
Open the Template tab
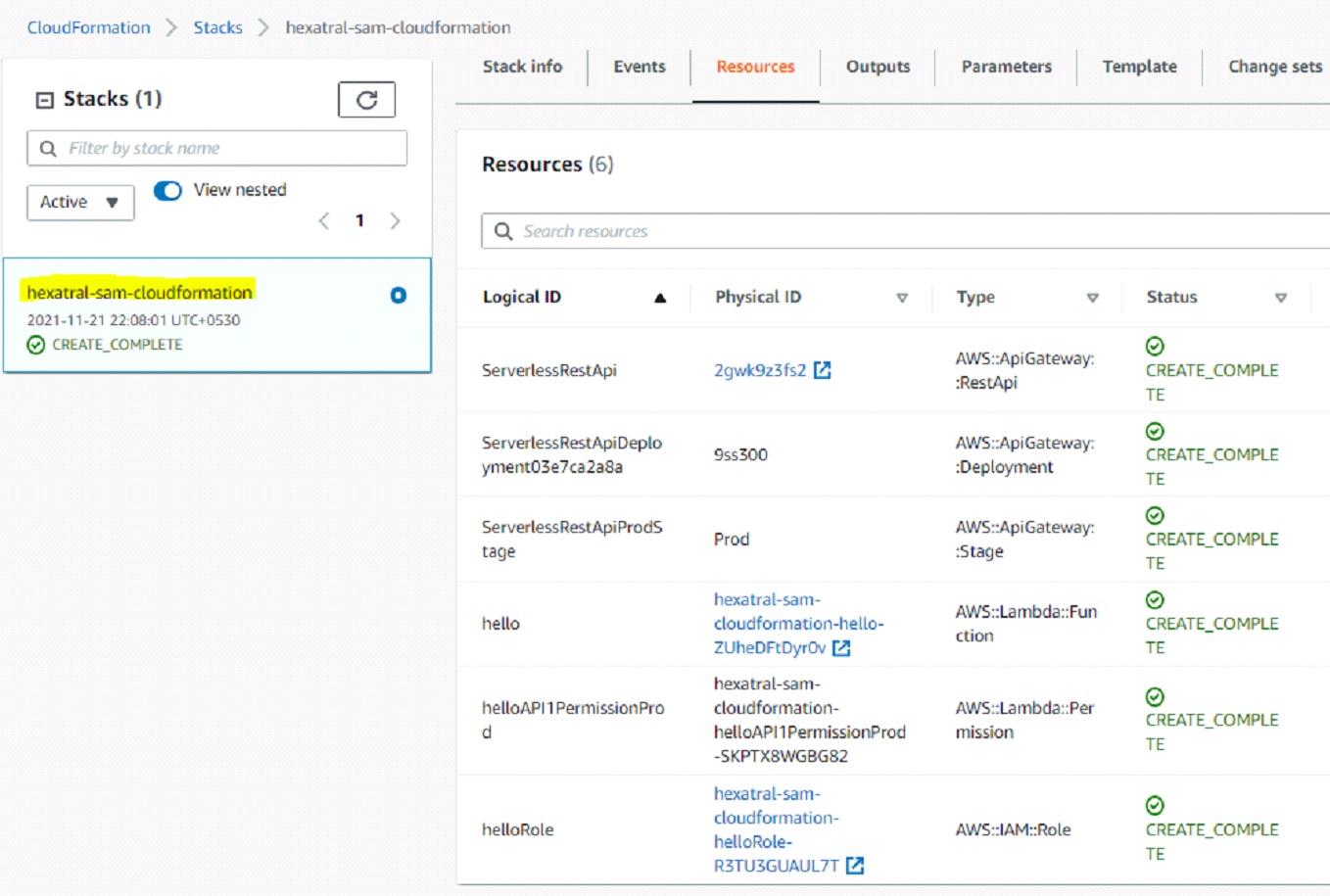1139,67
